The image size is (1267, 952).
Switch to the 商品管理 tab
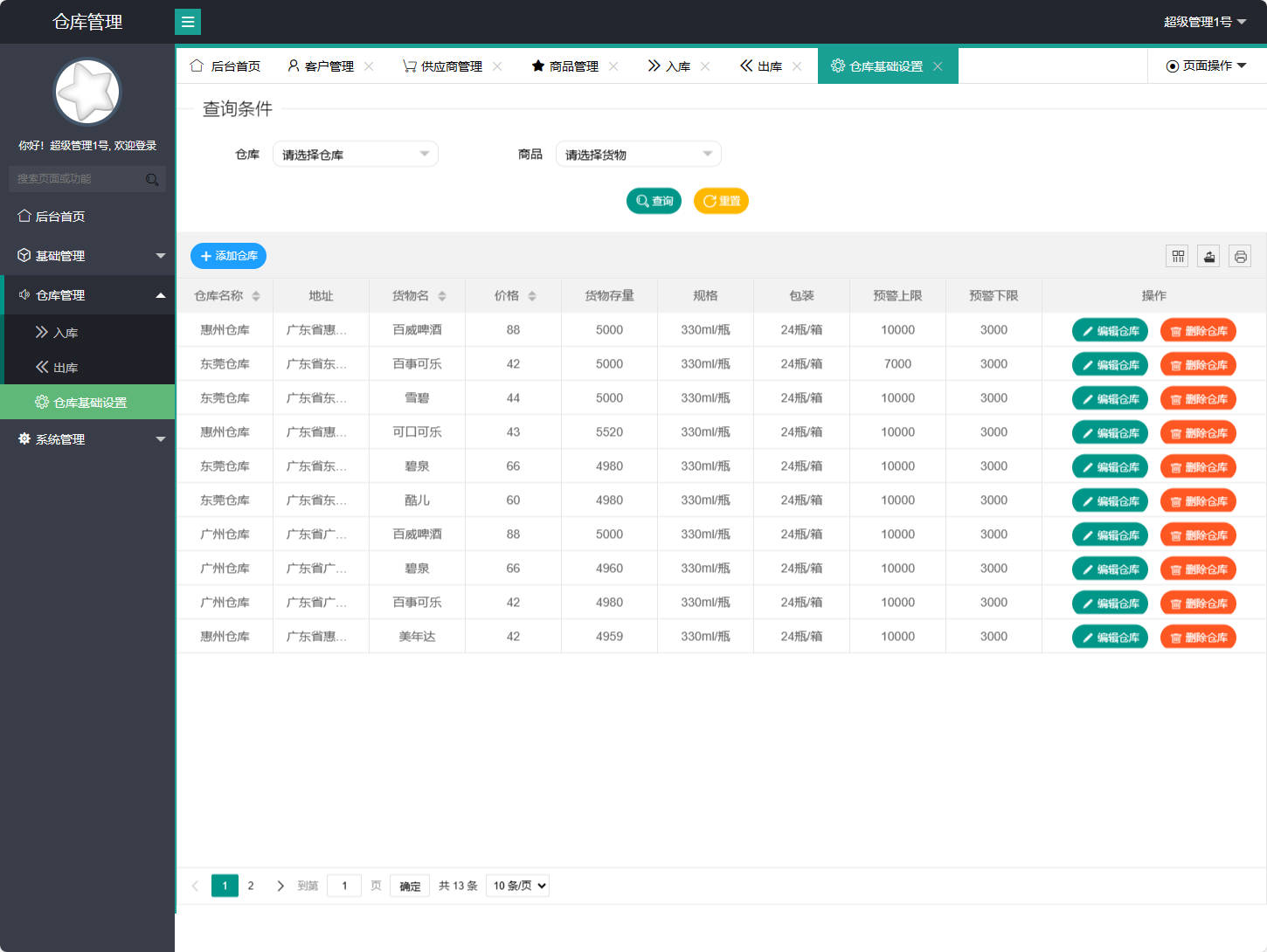(x=572, y=66)
